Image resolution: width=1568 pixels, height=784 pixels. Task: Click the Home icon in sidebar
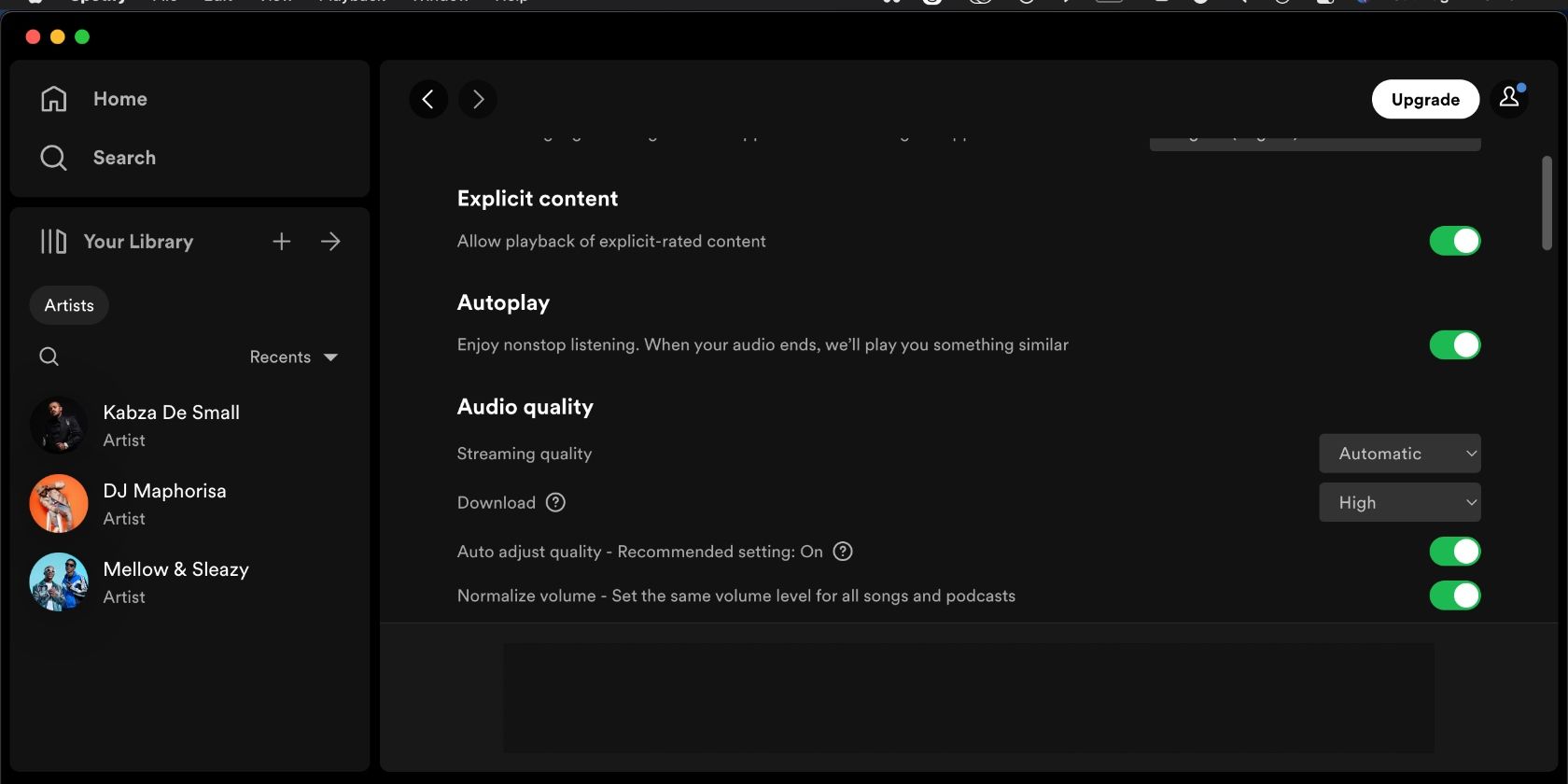pos(54,99)
